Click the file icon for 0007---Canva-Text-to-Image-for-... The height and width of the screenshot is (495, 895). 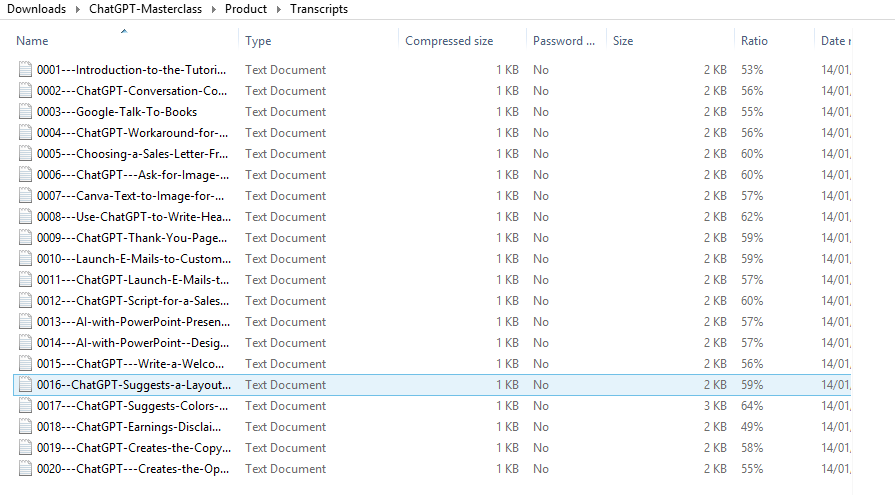[25, 196]
